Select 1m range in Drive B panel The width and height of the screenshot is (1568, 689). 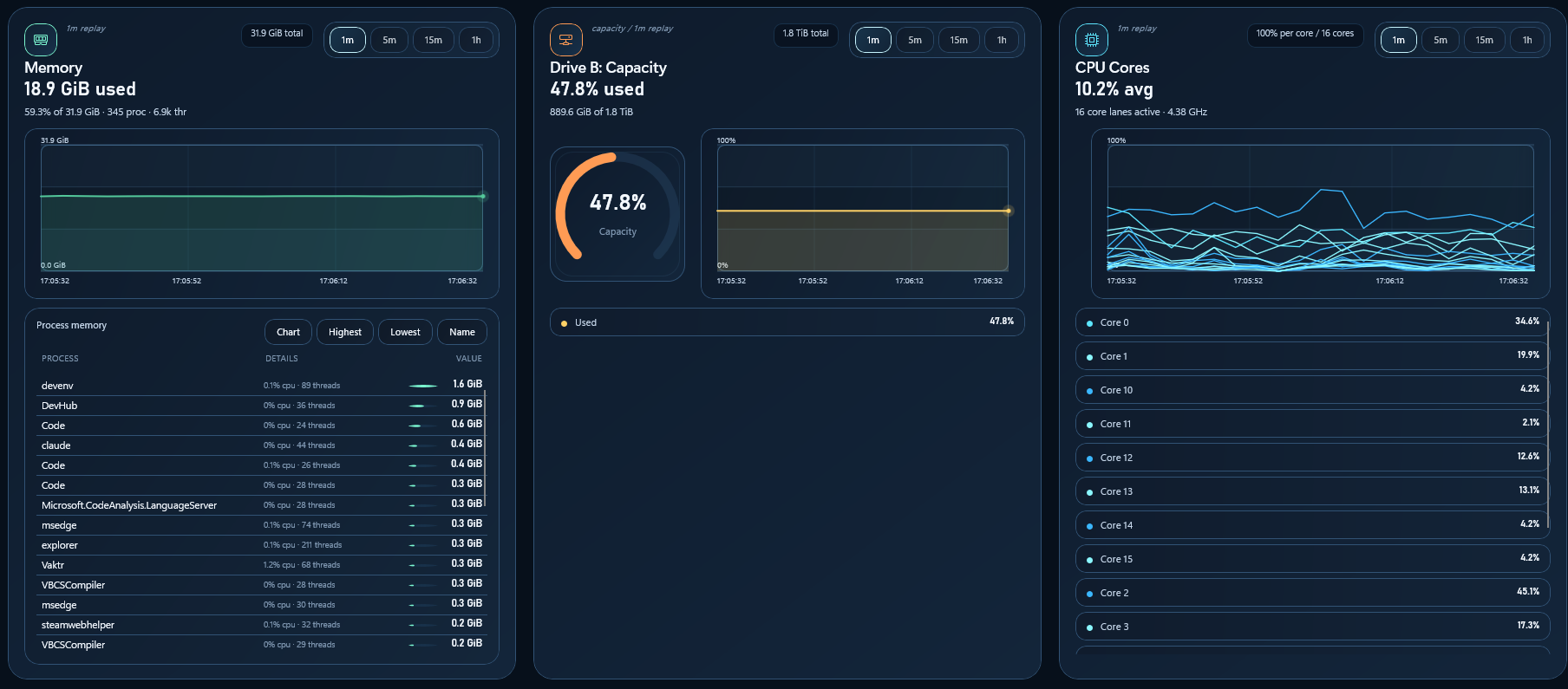click(873, 40)
